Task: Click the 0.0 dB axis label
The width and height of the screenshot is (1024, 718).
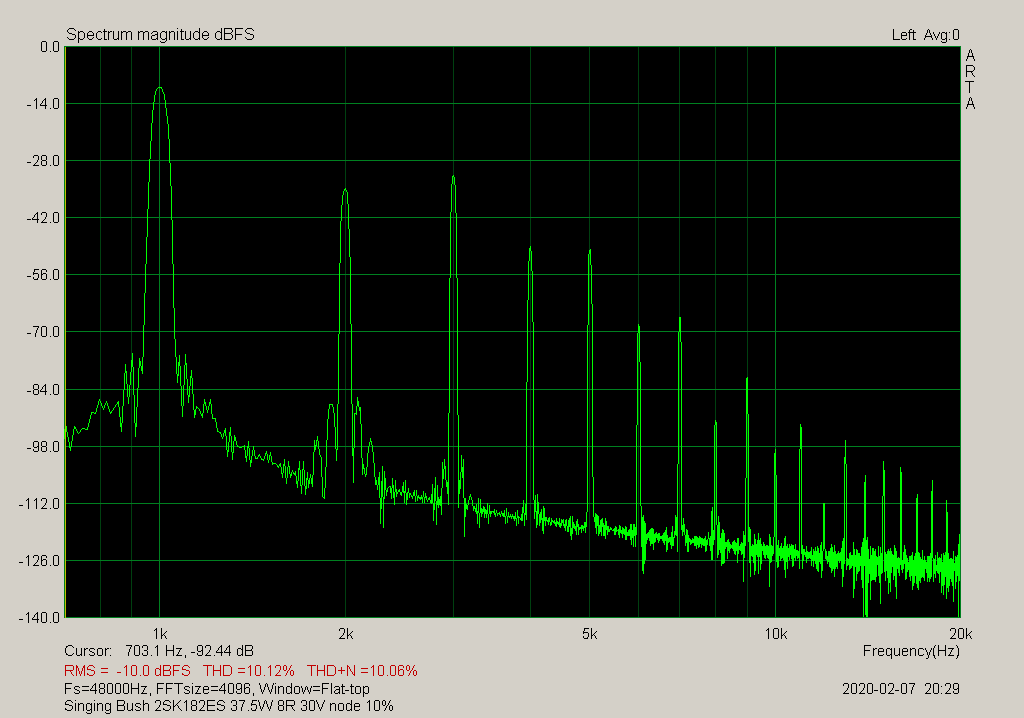Action: [x=50, y=47]
